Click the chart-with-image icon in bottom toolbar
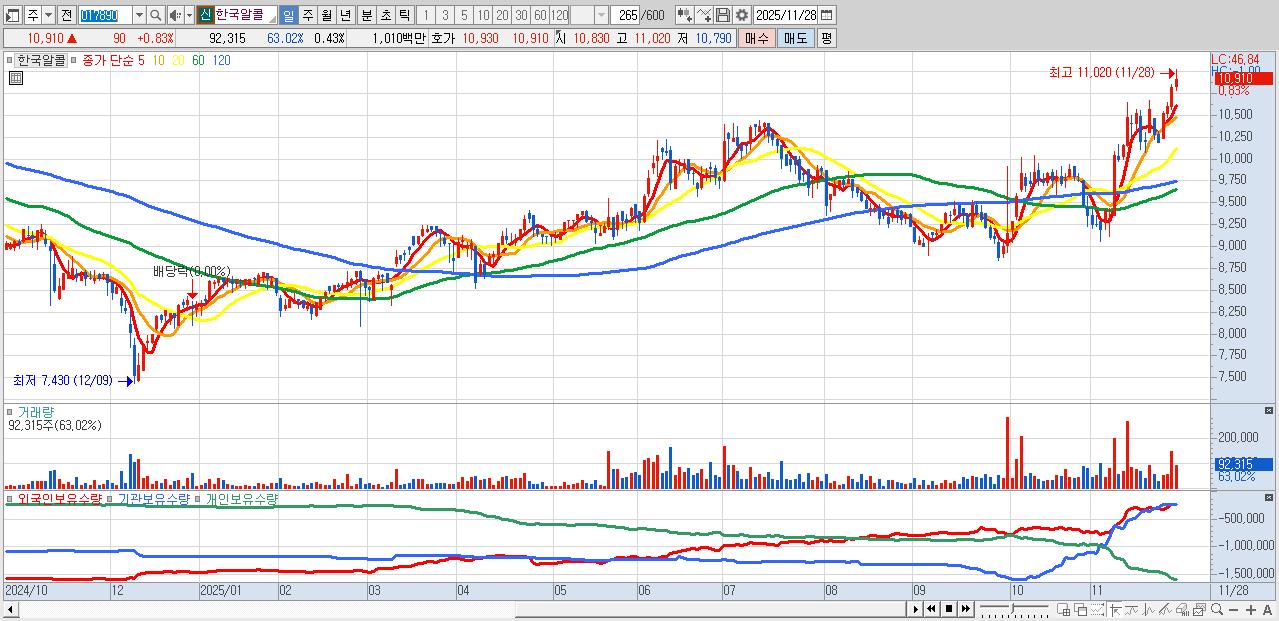This screenshot has height=621, width=1279. 1199,610
